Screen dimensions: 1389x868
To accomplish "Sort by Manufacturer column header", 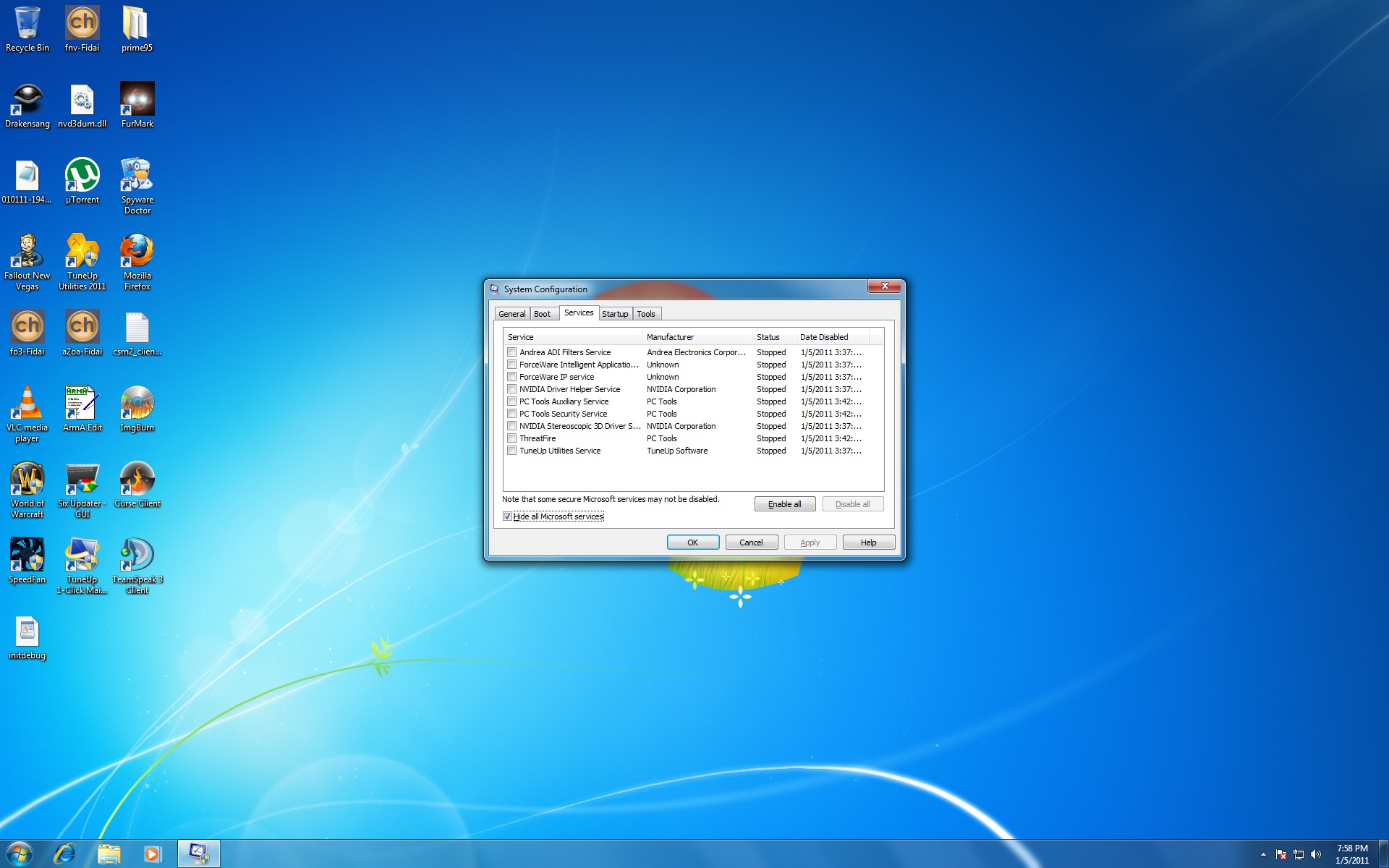I will click(697, 337).
